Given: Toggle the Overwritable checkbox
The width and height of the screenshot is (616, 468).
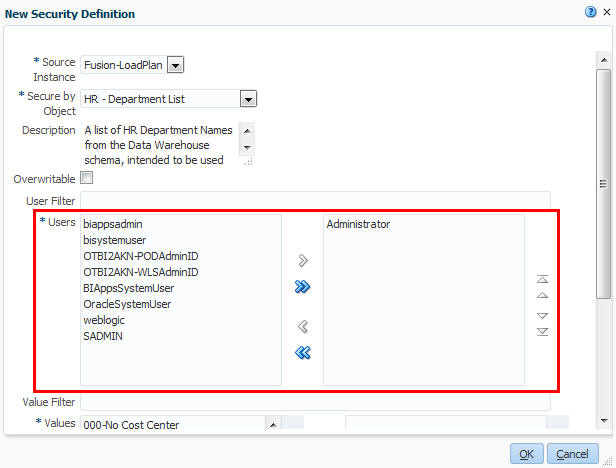Looking at the screenshot, I should (x=86, y=178).
